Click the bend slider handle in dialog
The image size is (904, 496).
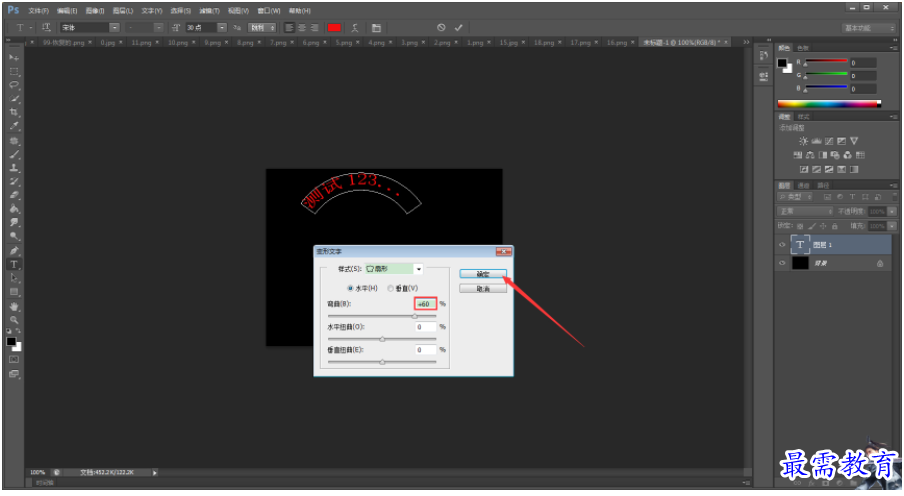pyautogui.click(x=415, y=316)
